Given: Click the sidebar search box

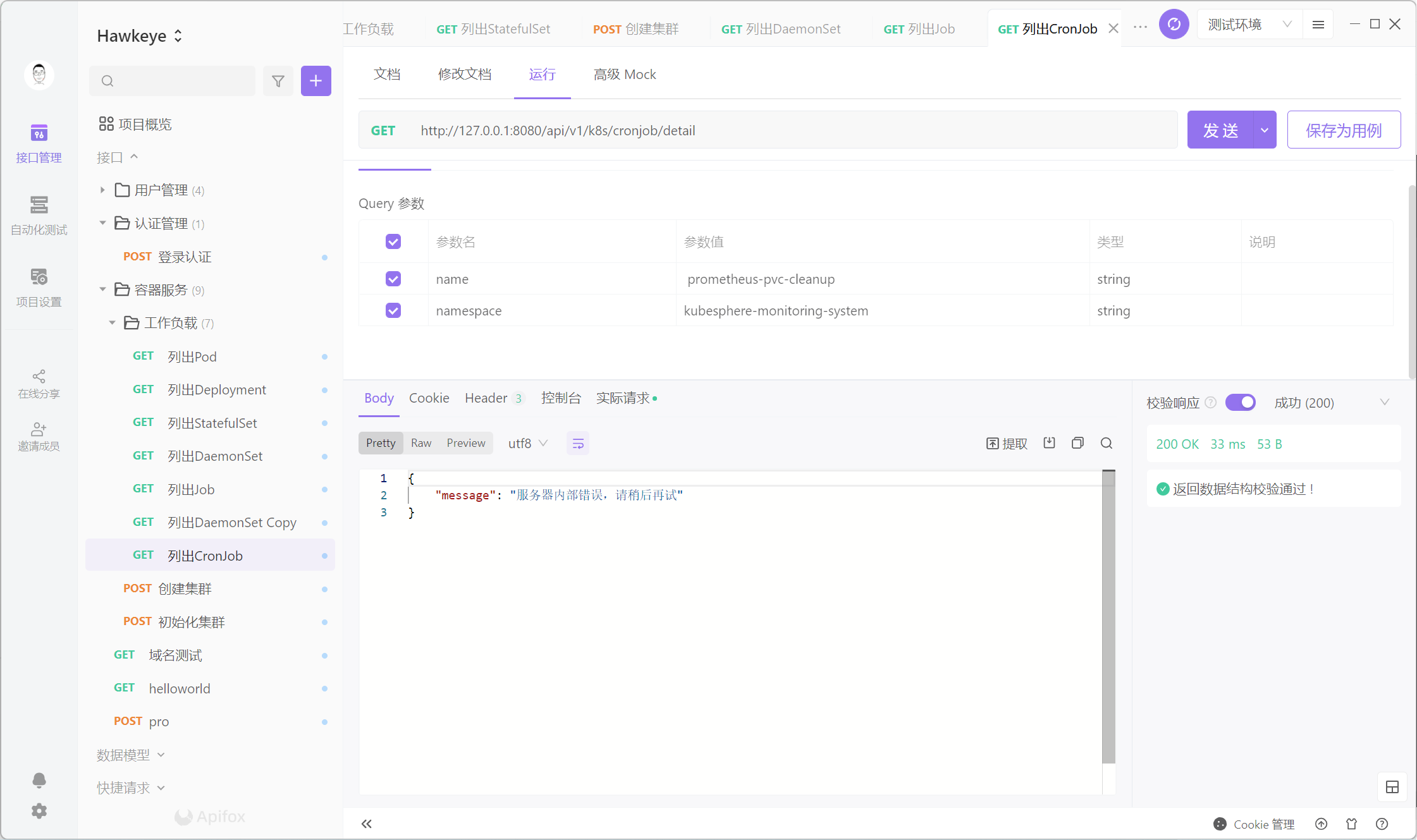Looking at the screenshot, I should pos(172,81).
